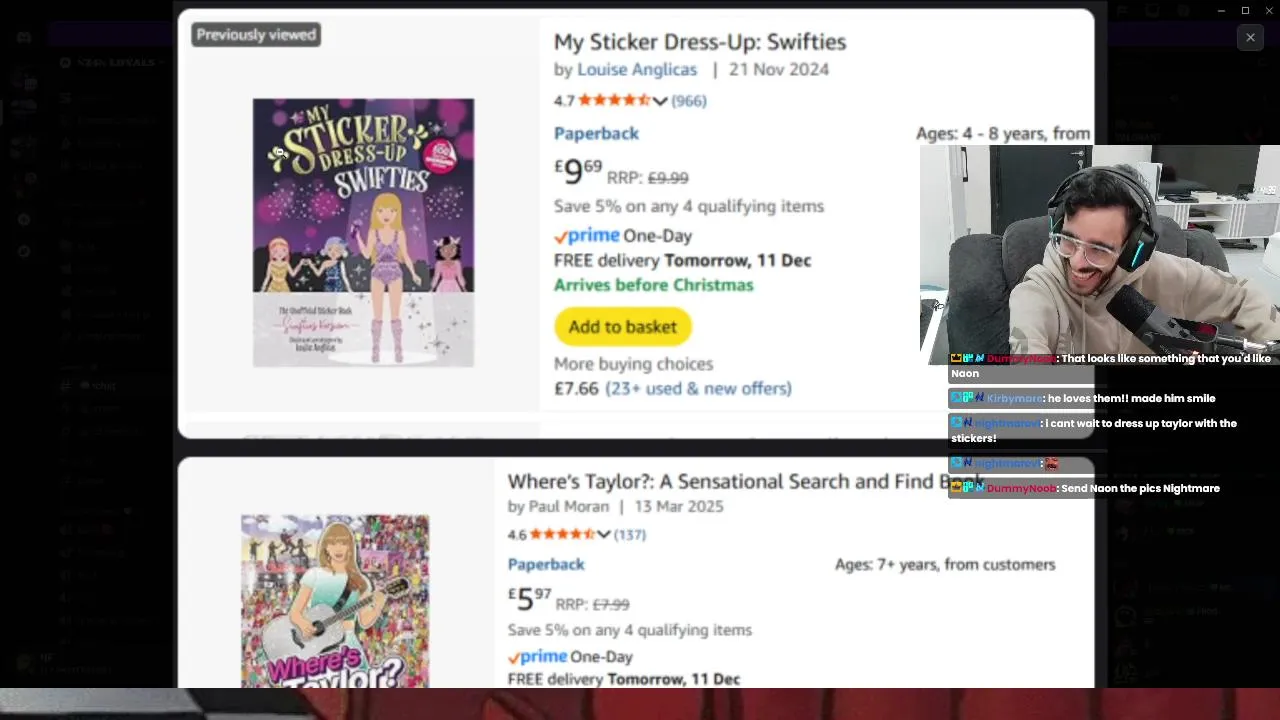Click the Swifties sticker book cover image
This screenshot has width=1280, height=720.
363,232
